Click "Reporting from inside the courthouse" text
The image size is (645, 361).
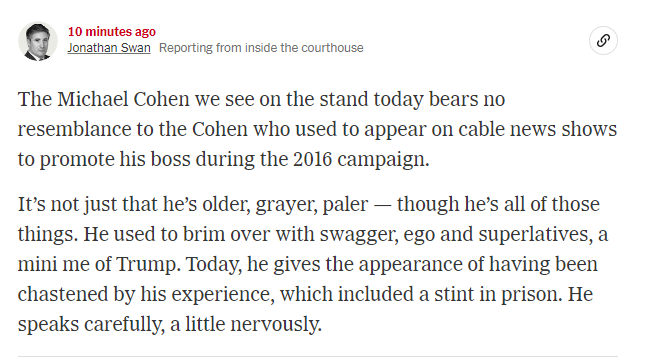(x=261, y=48)
